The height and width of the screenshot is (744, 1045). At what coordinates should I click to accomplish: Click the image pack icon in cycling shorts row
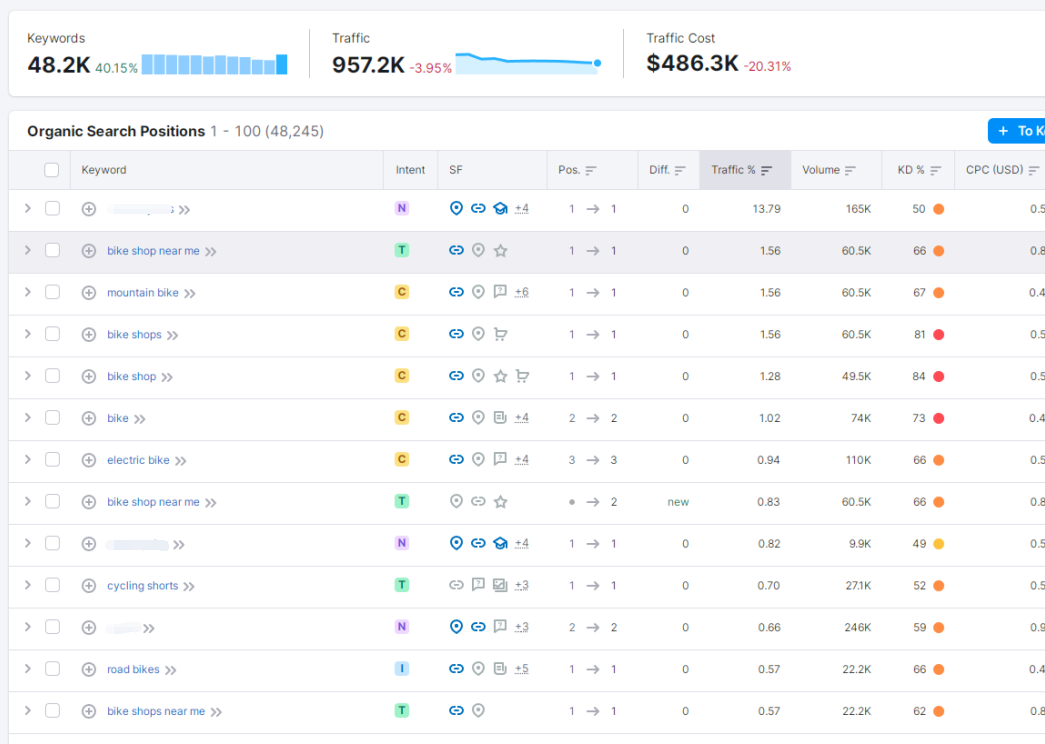click(500, 586)
